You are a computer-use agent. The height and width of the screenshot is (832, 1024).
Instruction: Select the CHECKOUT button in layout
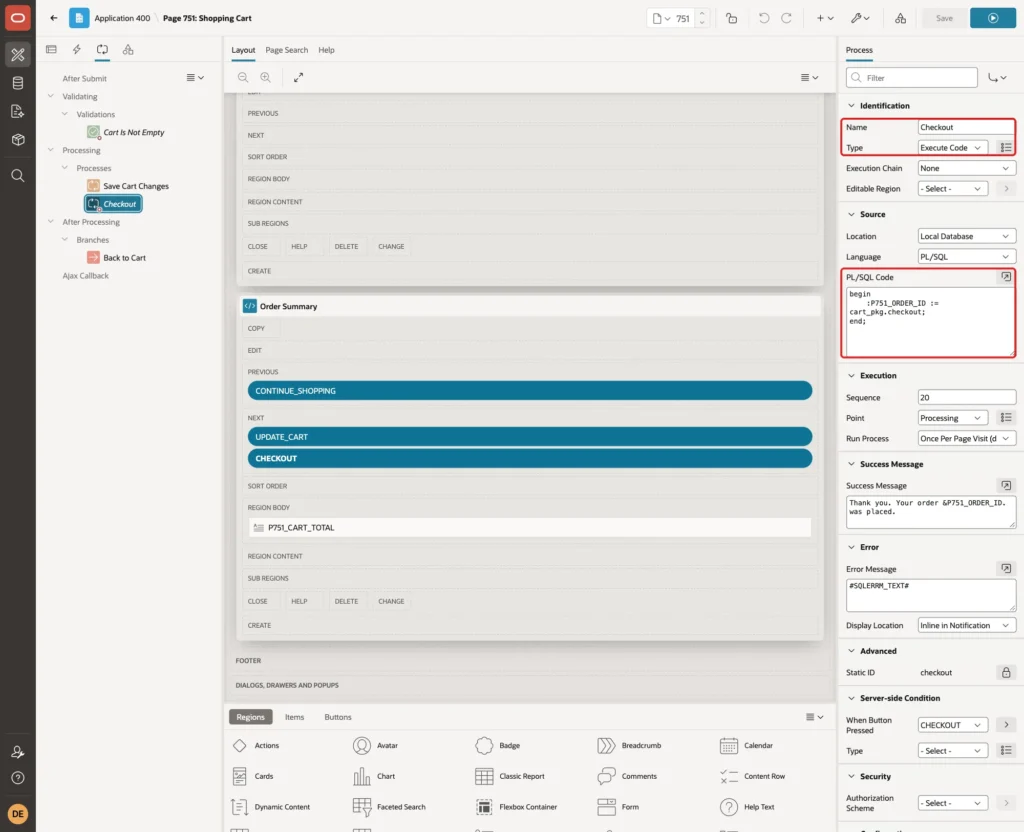tap(530, 458)
